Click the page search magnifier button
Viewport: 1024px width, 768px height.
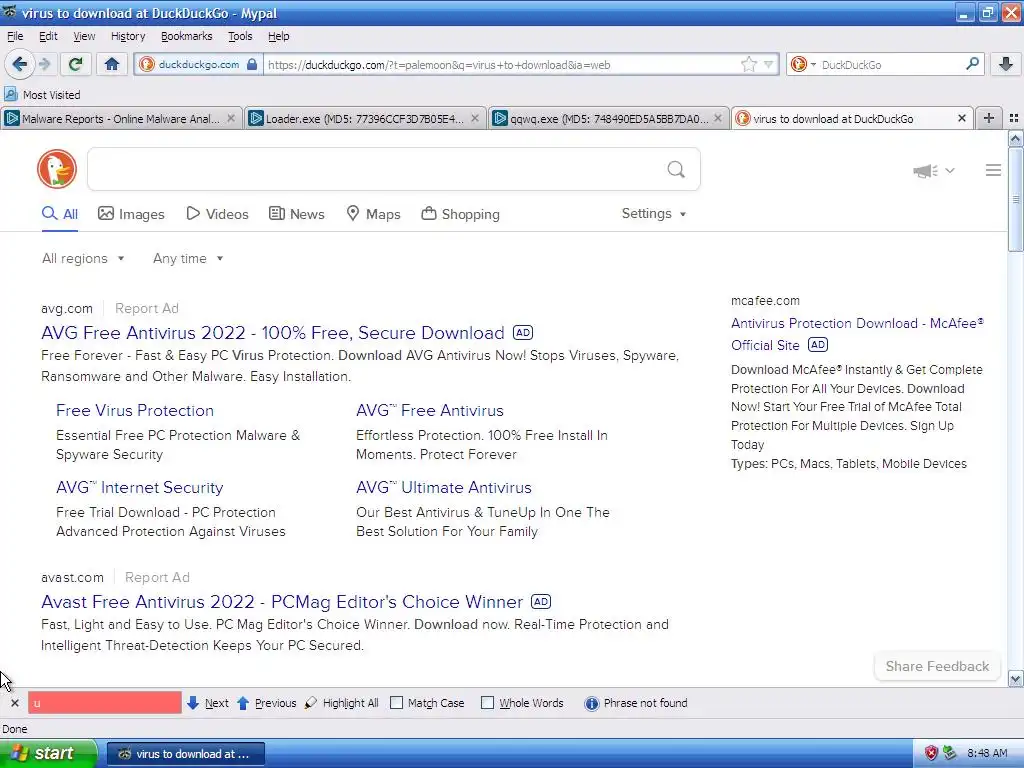click(676, 170)
